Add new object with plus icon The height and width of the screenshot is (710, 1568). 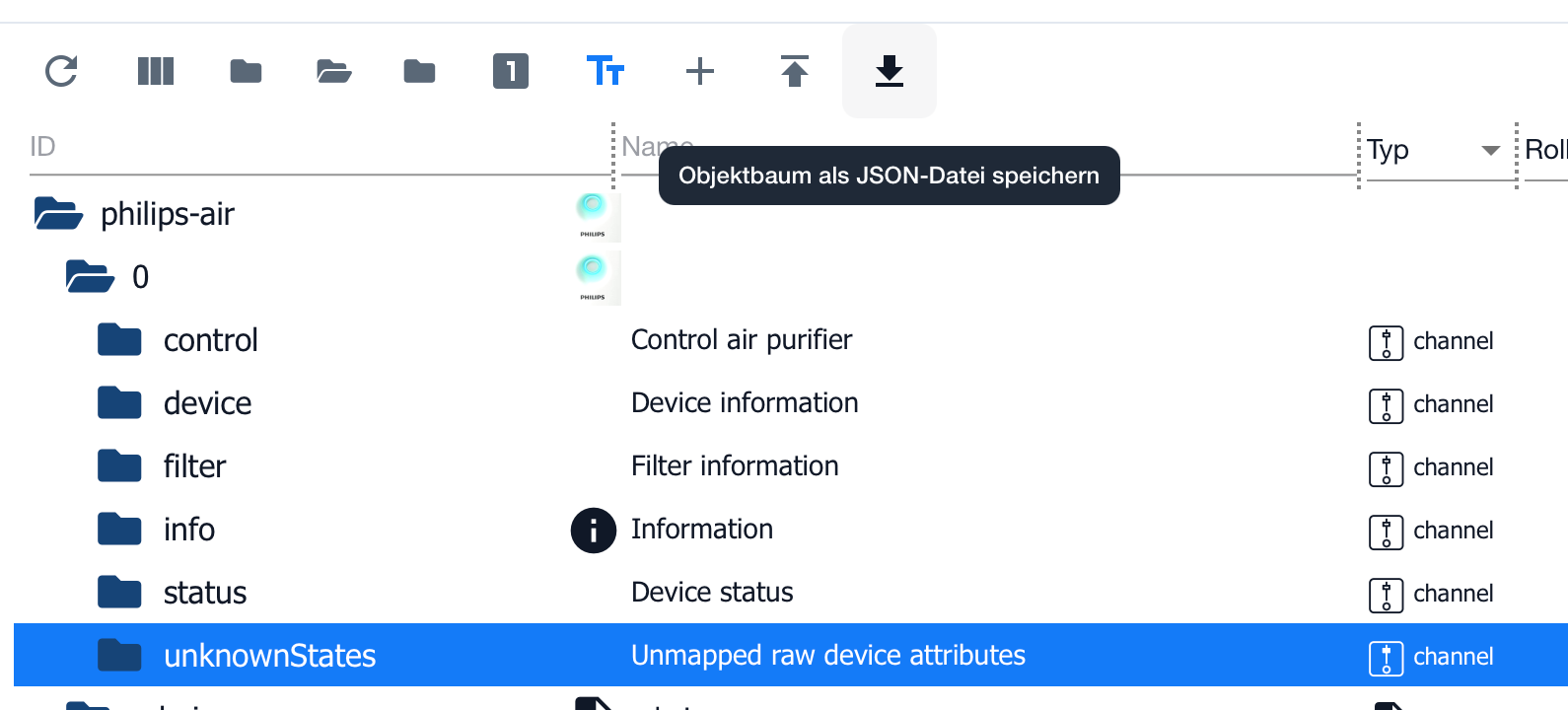(x=700, y=71)
